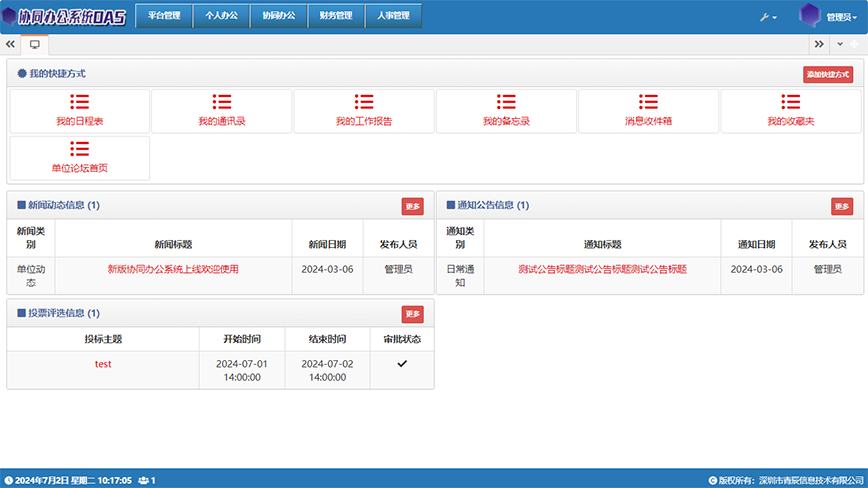Click the OAS logo at top left
868x488 pixels.
[64, 16]
